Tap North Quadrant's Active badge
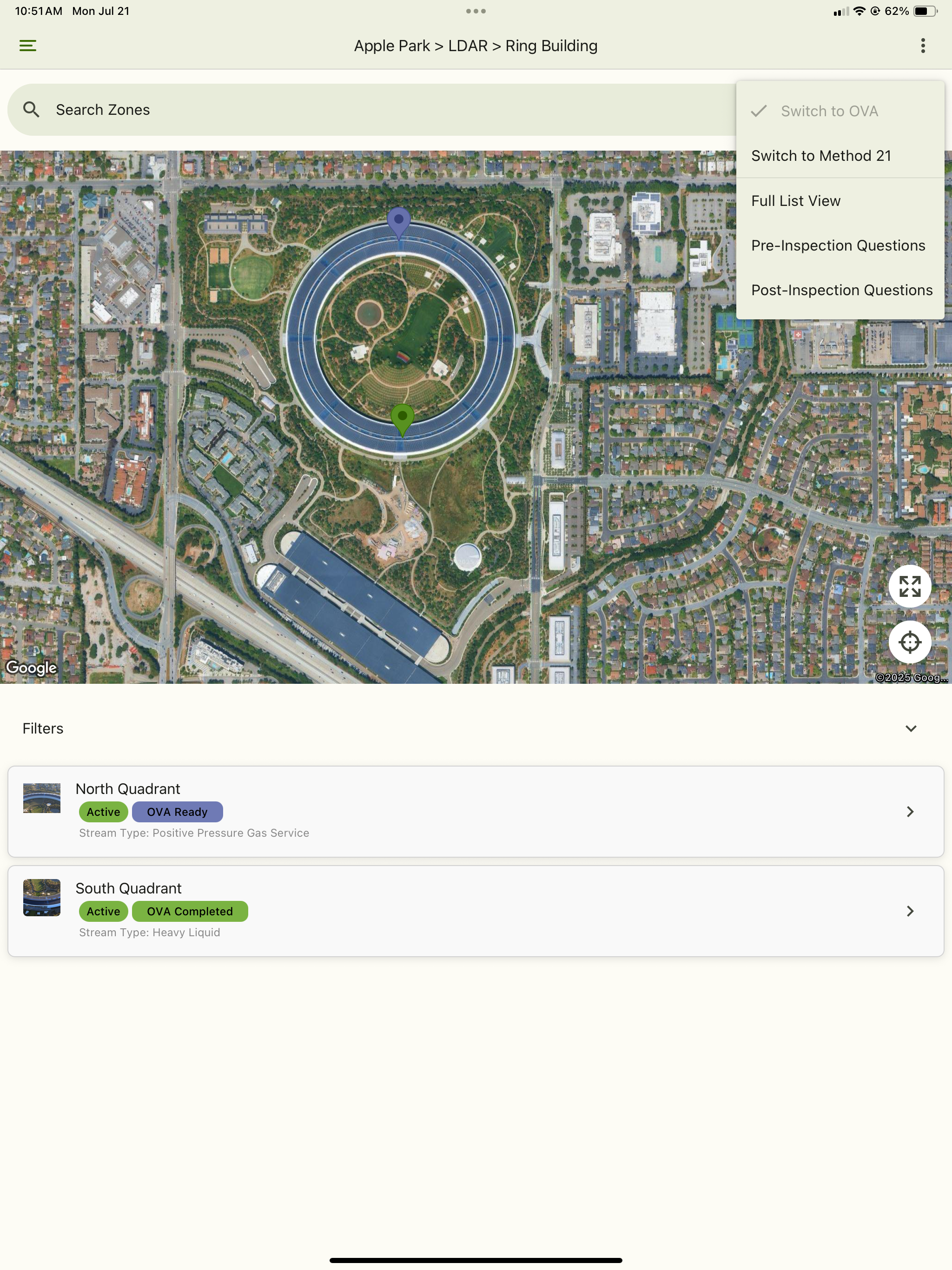The height and width of the screenshot is (1270, 952). (x=103, y=812)
